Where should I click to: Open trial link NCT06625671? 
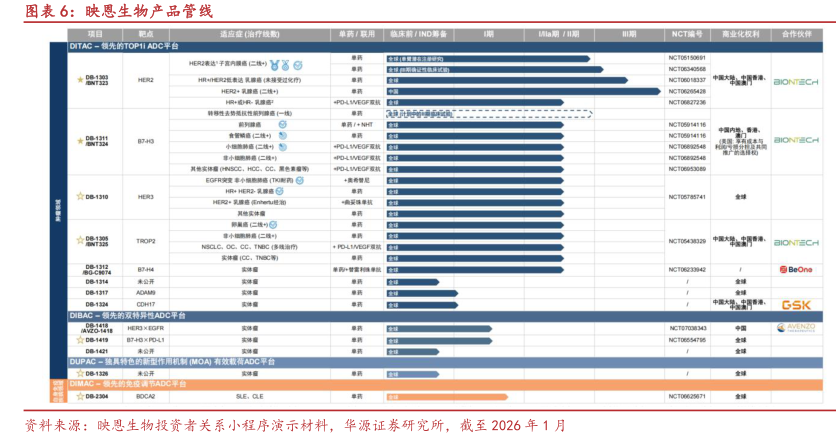point(686,397)
